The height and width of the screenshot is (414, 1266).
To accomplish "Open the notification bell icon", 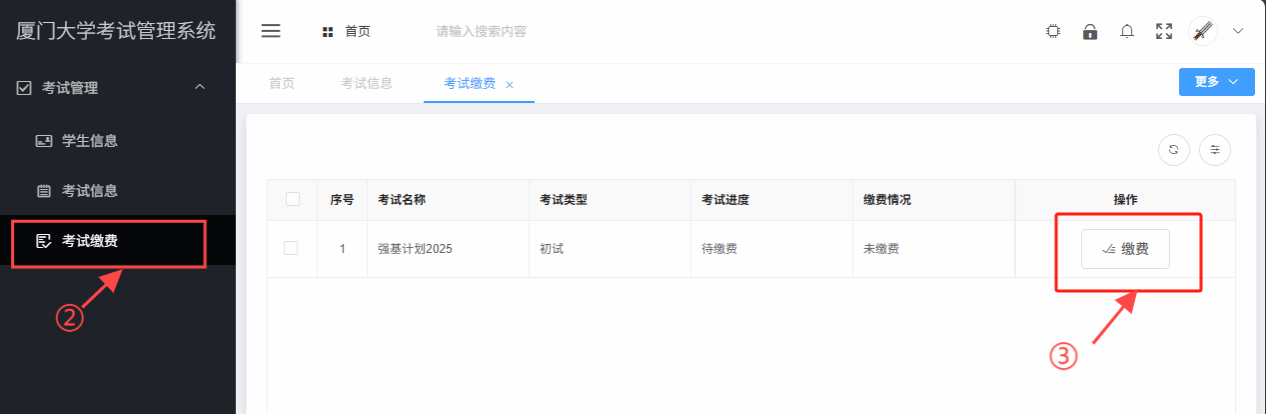I will 1127,31.
